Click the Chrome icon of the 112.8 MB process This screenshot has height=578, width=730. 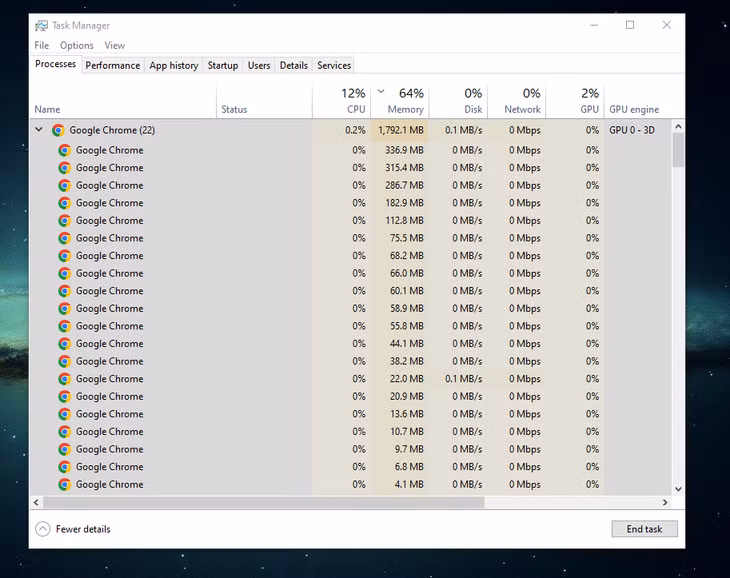[x=65, y=221]
